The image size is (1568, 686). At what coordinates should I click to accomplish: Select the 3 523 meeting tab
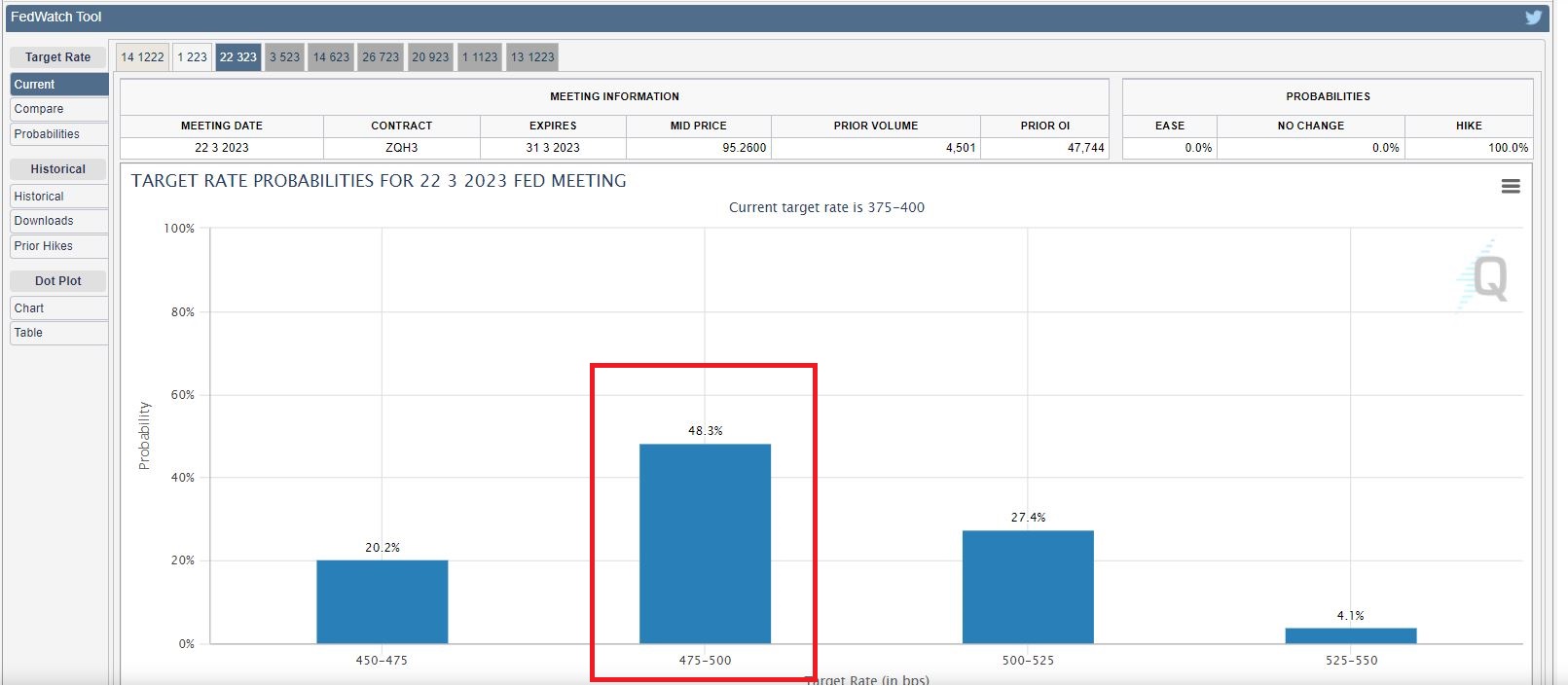[x=284, y=56]
